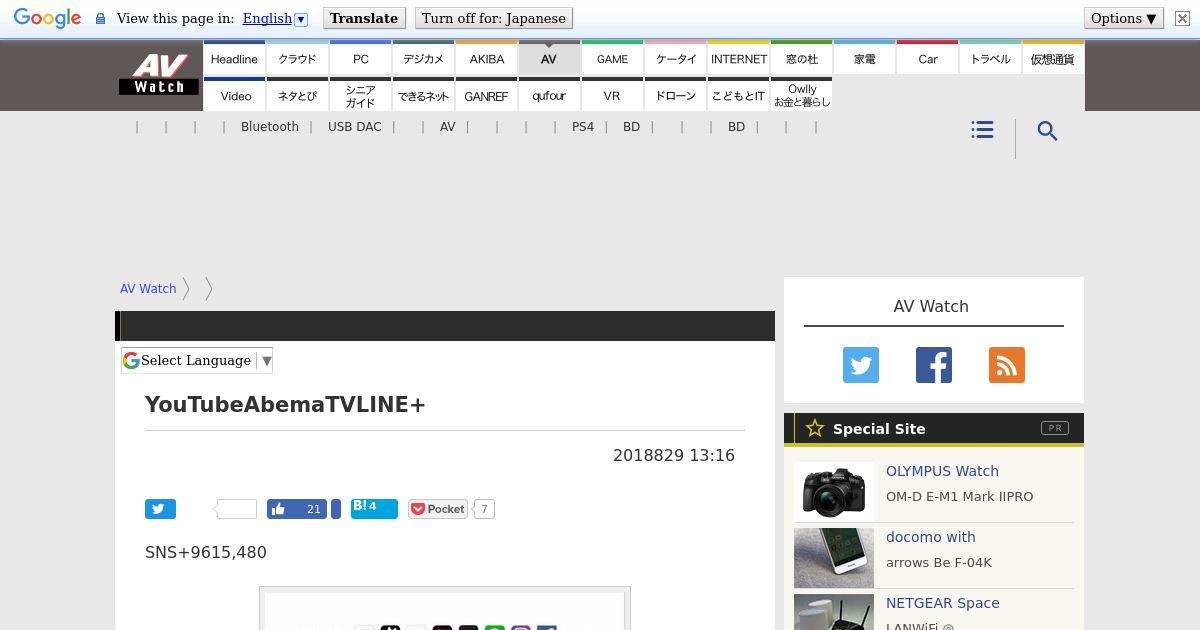Close the Google Translate bar
The width and height of the screenshot is (1200, 630).
click(x=1182, y=18)
